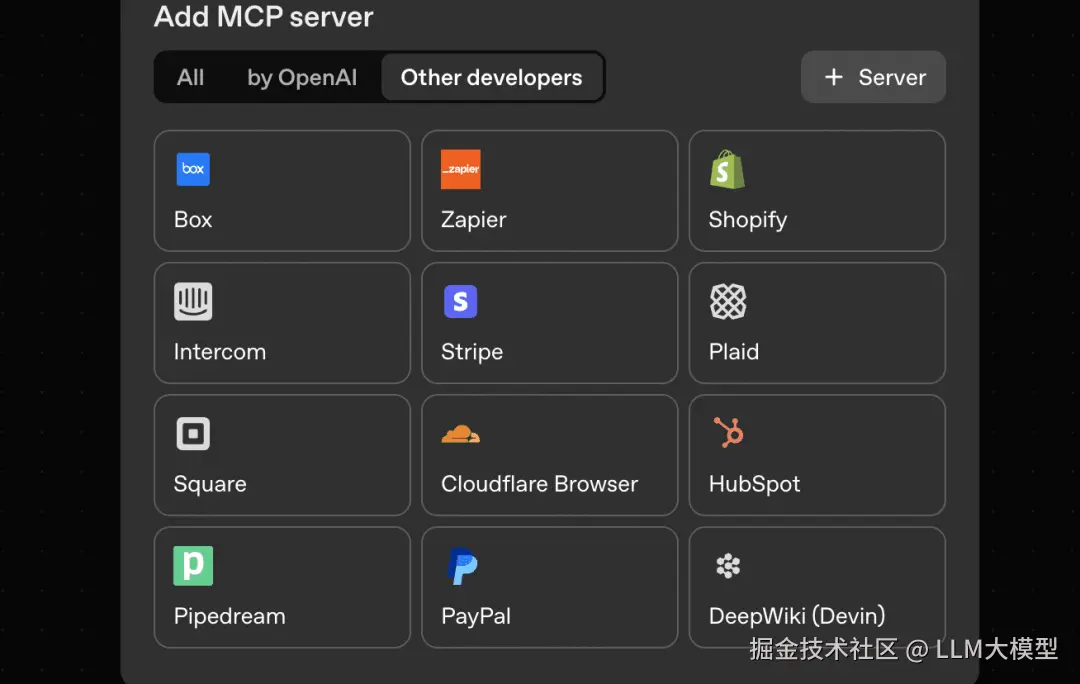1080x684 pixels.
Task: Click the DeepWiki flower-shaped icon
Action: point(728,566)
